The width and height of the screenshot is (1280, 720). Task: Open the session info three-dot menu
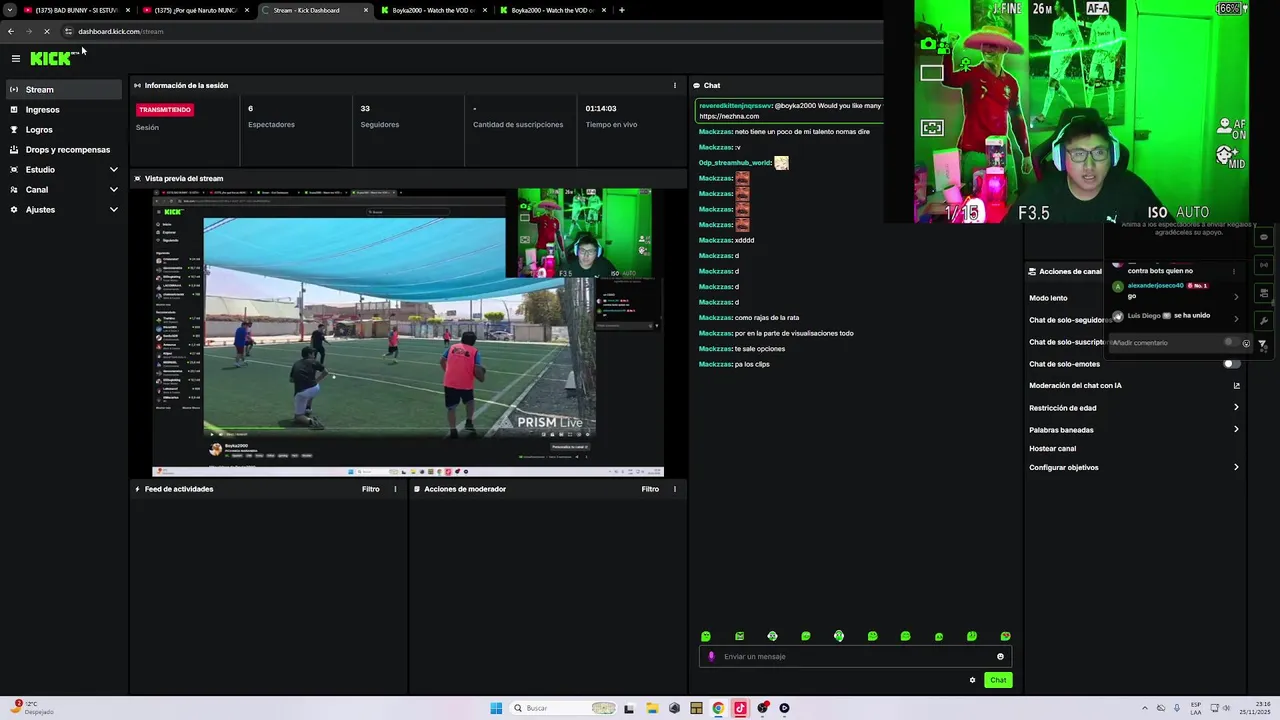(x=675, y=85)
